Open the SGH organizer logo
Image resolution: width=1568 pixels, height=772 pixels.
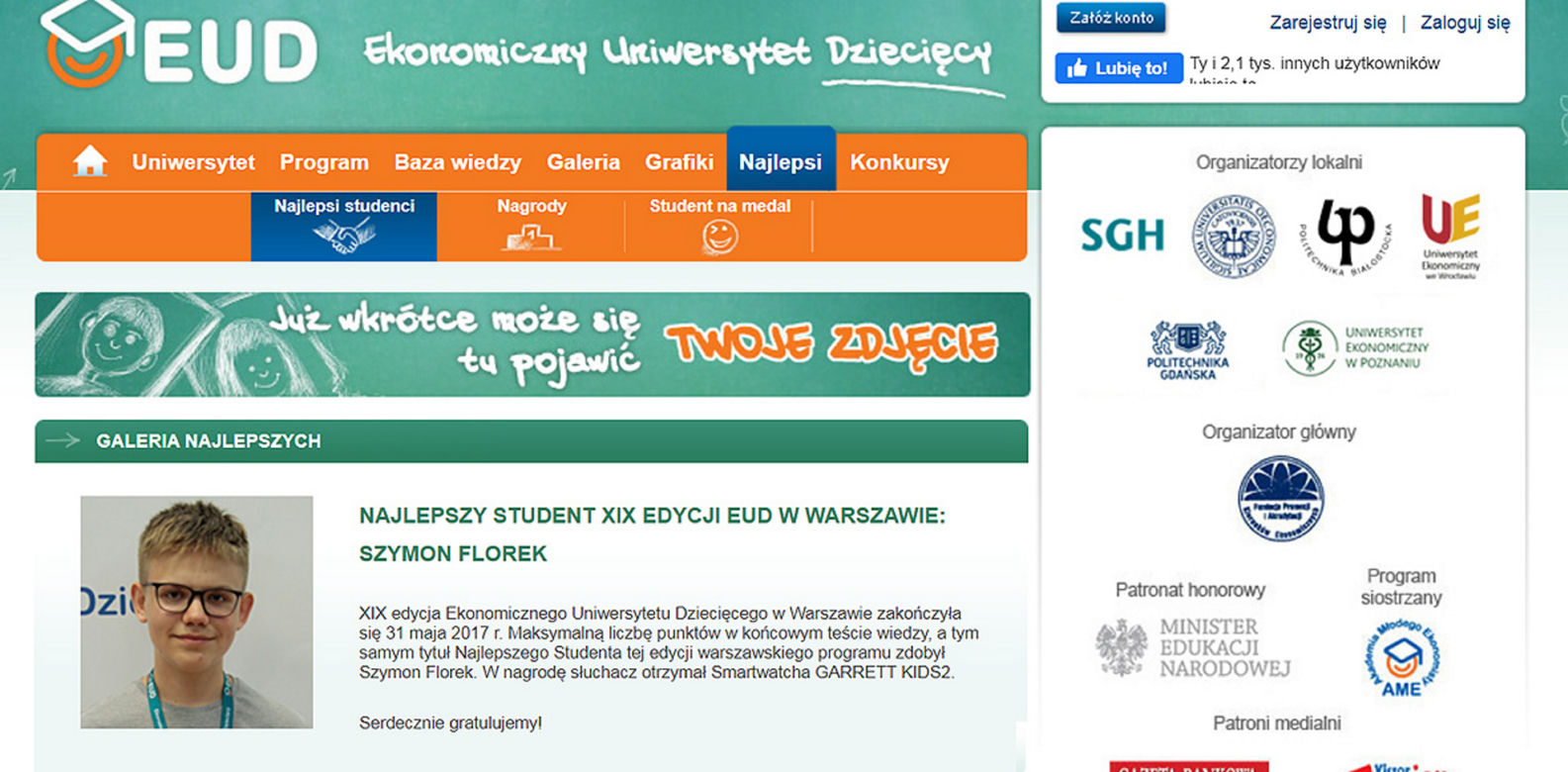pyautogui.click(x=1122, y=236)
